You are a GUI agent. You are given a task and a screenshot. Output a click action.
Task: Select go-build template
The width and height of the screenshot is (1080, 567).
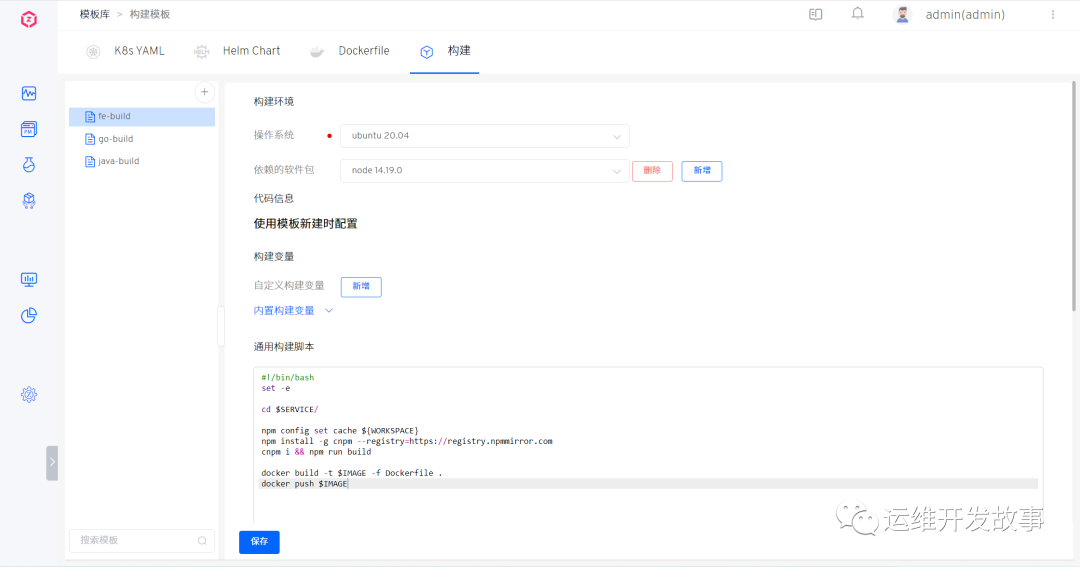click(x=142, y=138)
